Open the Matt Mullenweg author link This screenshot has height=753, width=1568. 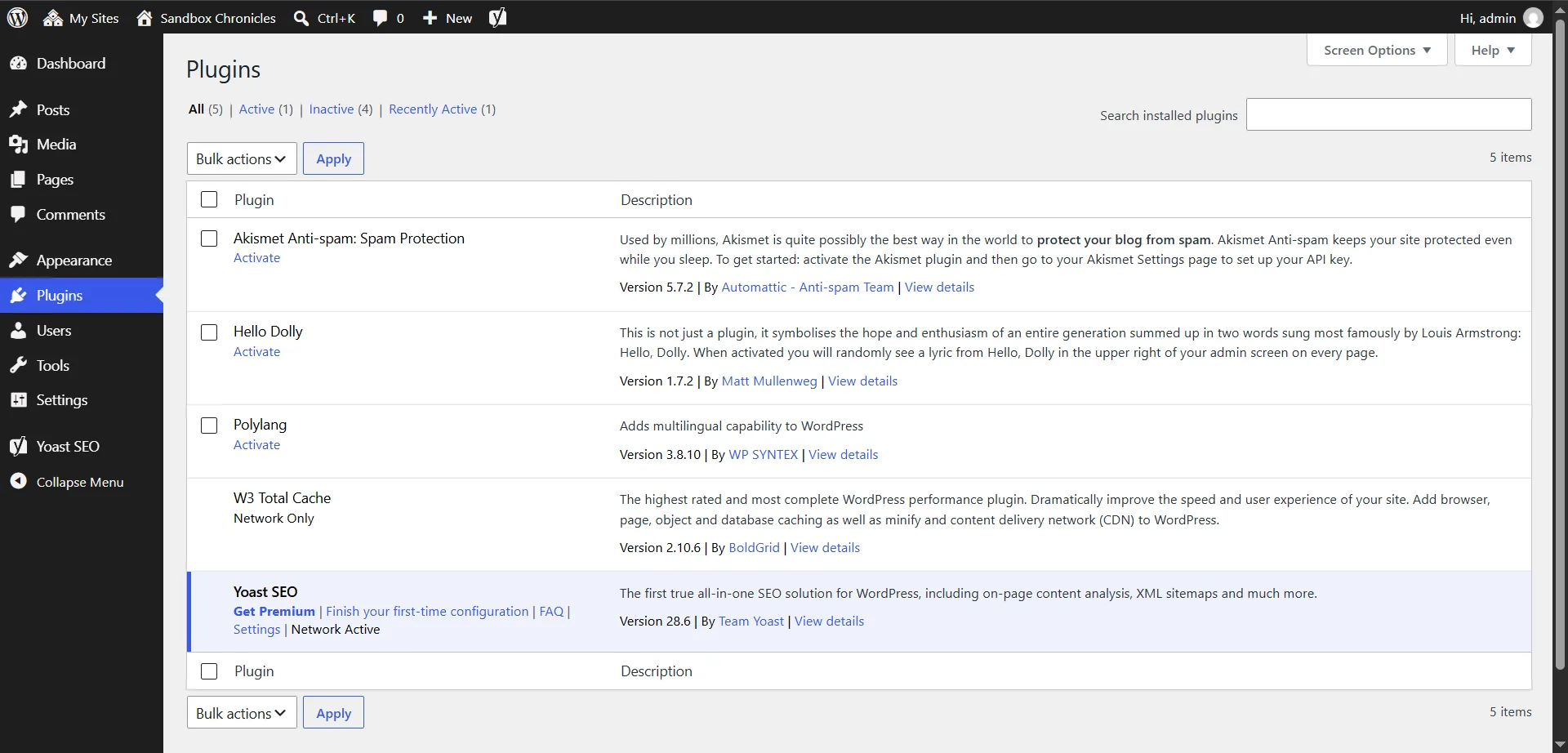click(x=769, y=381)
